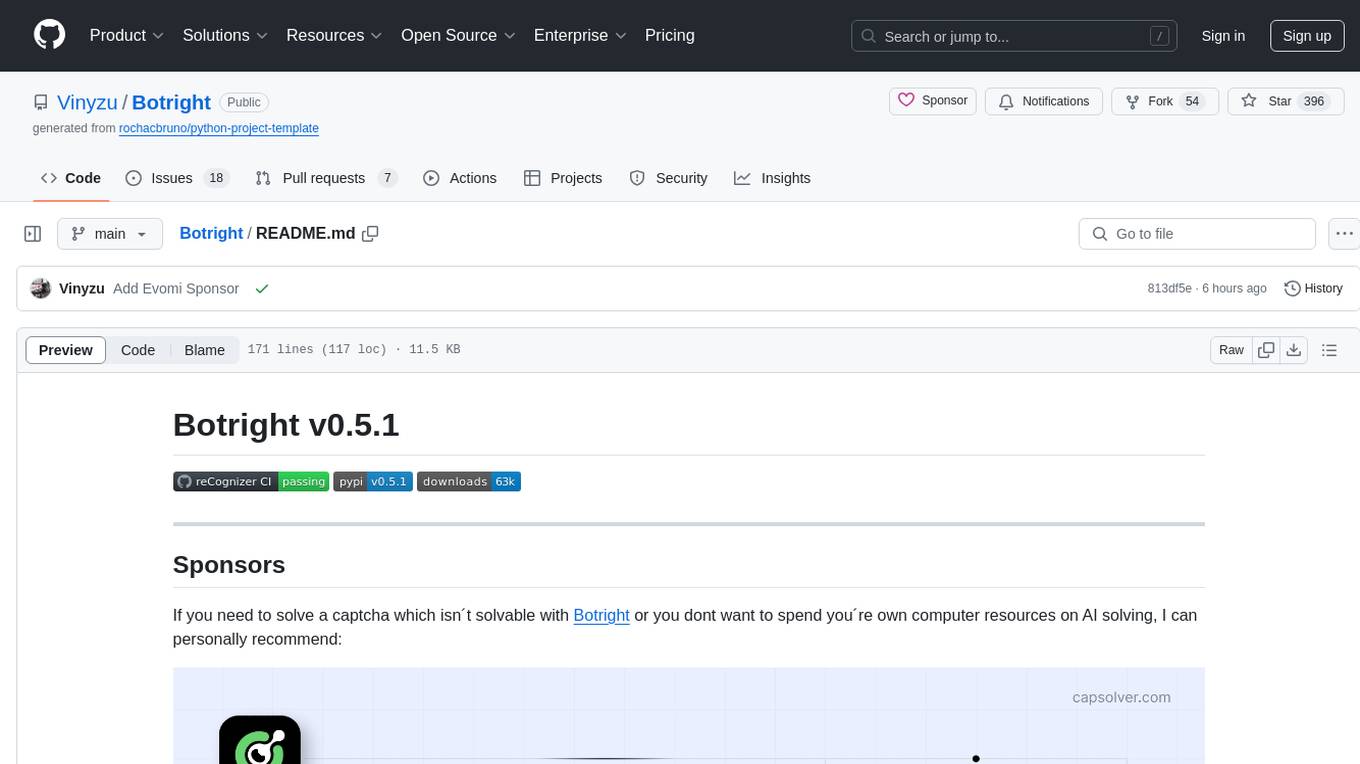Open the Botright link in Sponsors text
Image resolution: width=1360 pixels, height=764 pixels.
(601, 615)
